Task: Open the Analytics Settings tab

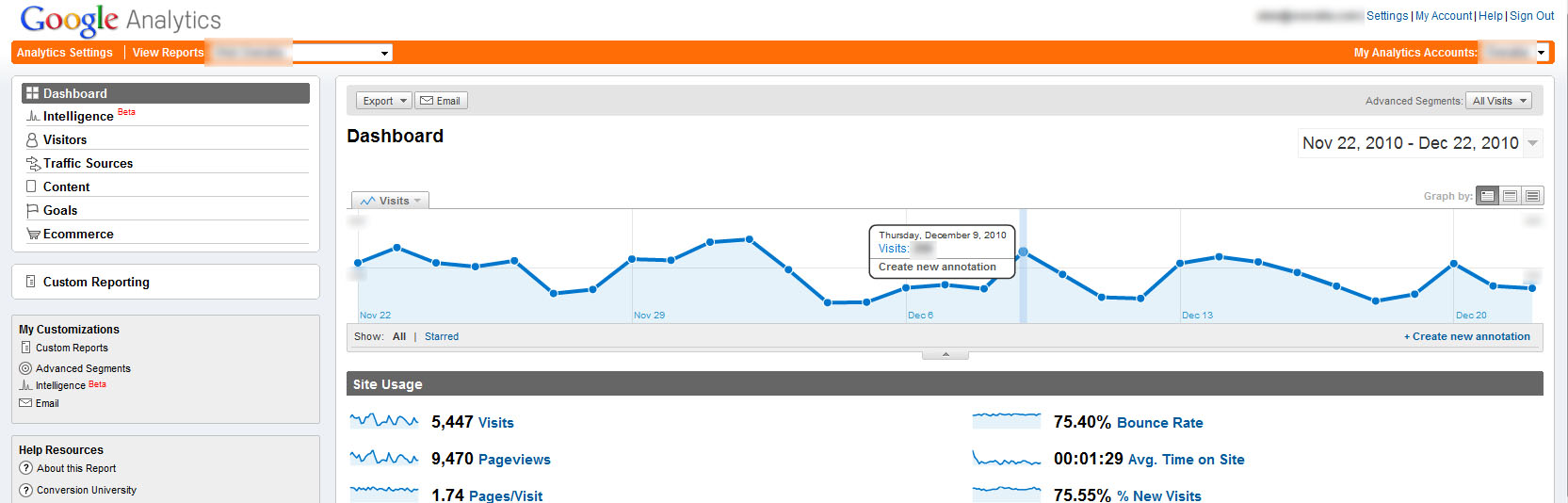Action: point(64,53)
